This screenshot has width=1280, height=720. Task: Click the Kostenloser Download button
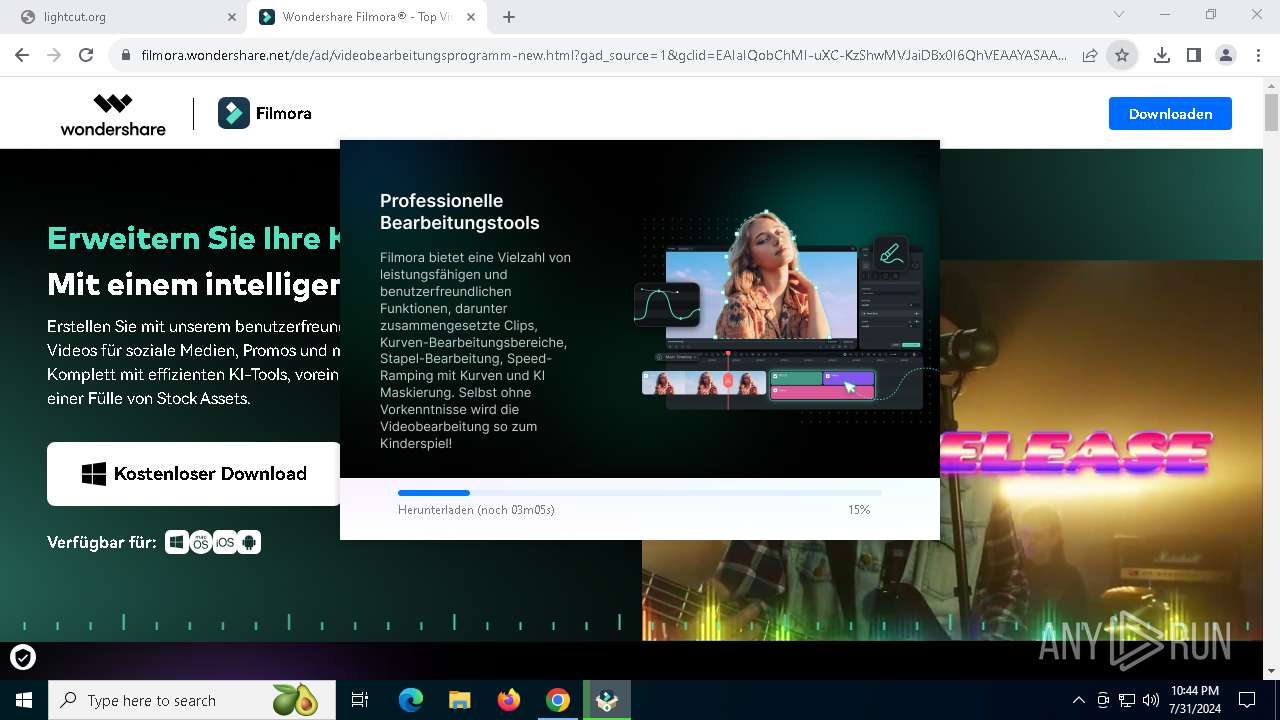194,474
